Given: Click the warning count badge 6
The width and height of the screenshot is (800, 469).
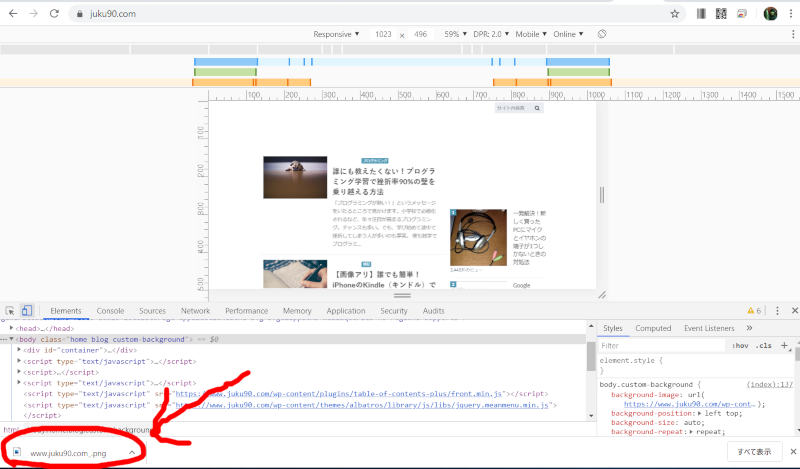Looking at the screenshot, I should (x=754, y=310).
